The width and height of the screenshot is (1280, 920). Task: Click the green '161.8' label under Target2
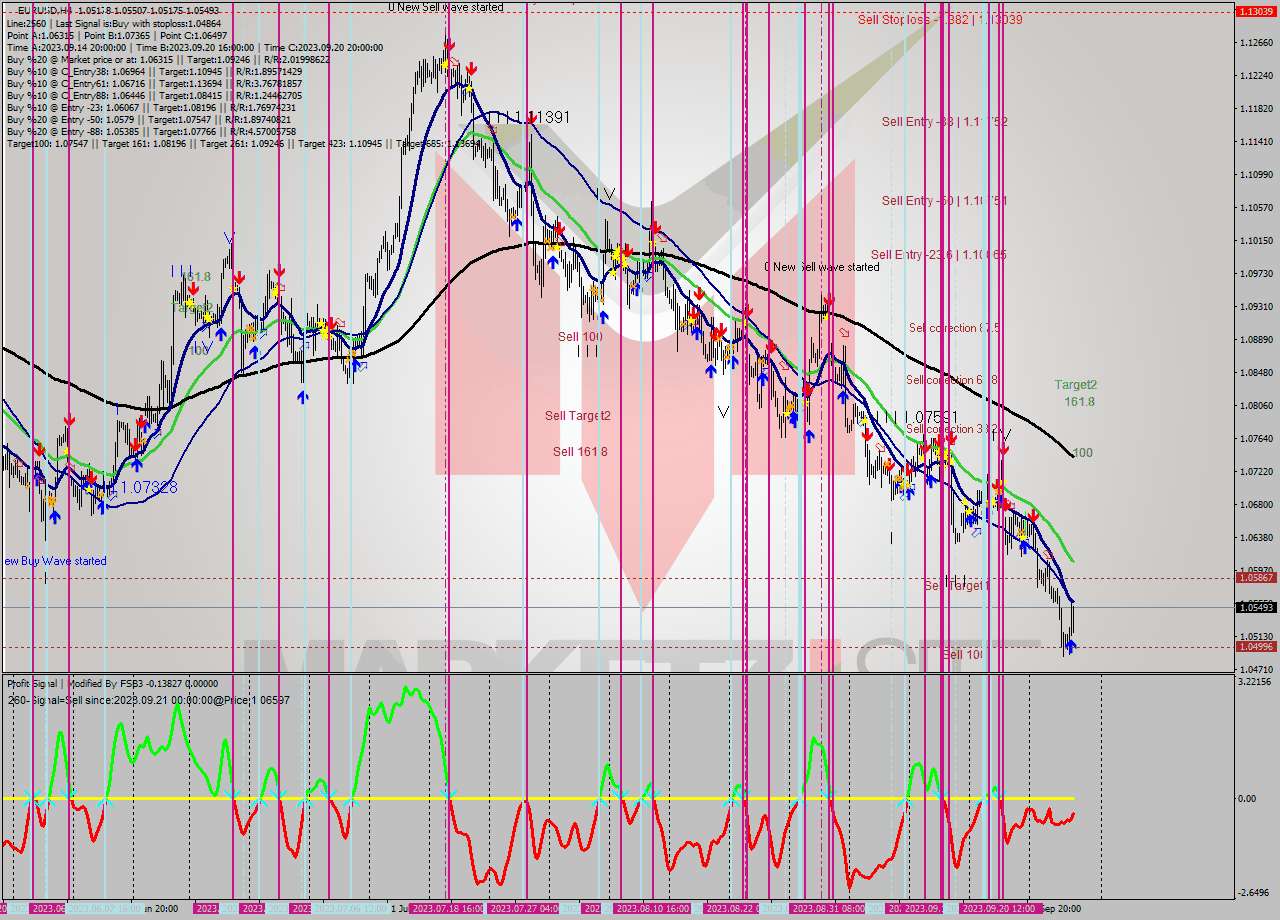(1080, 402)
